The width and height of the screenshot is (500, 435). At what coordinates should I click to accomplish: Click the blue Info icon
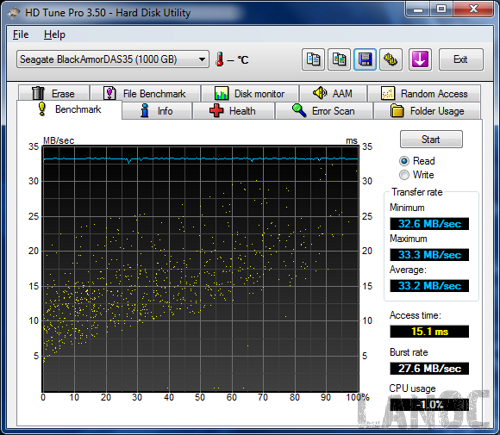point(144,110)
